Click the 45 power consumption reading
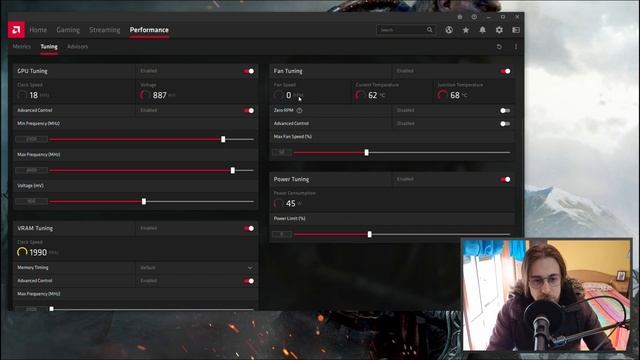Viewport: 640px width, 360px height. point(291,203)
